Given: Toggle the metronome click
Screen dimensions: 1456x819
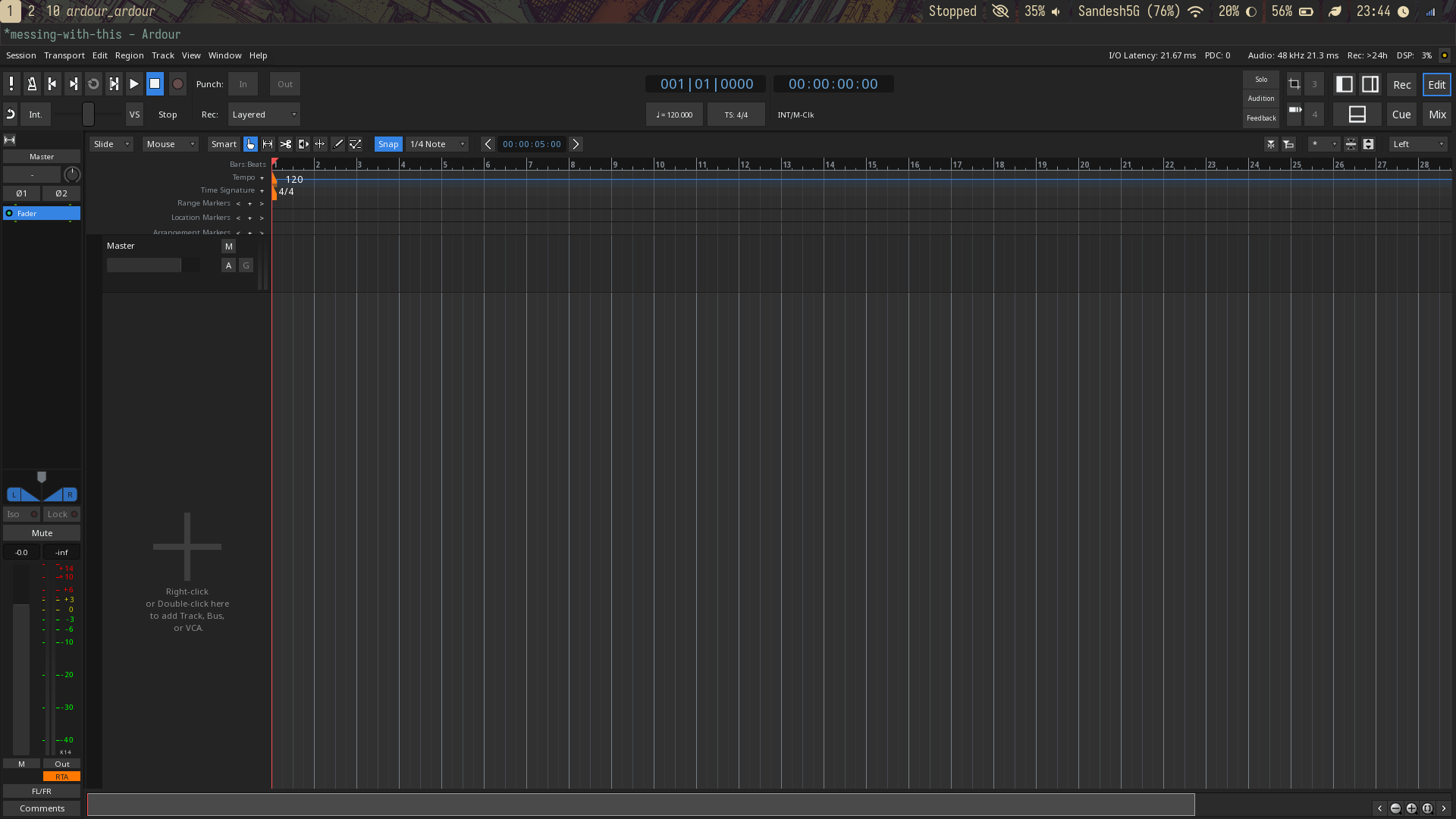Looking at the screenshot, I should pyautogui.click(x=32, y=84).
